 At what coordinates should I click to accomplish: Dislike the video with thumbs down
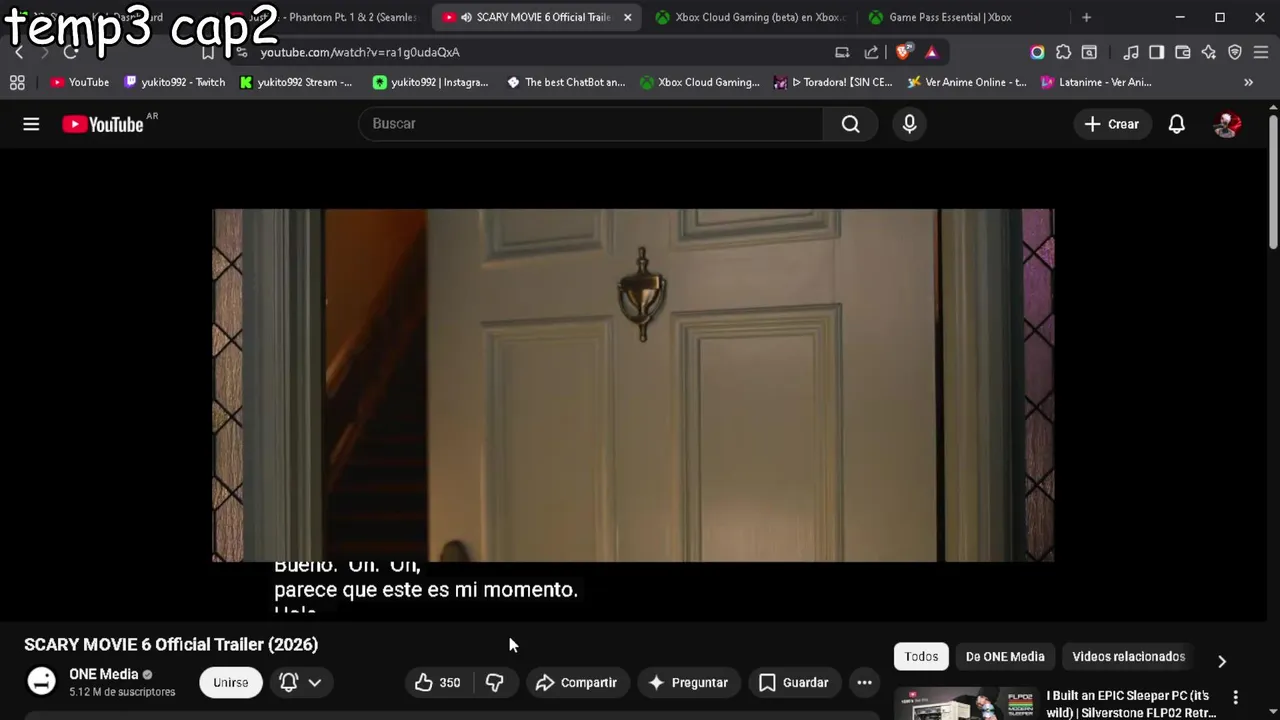[x=495, y=682]
